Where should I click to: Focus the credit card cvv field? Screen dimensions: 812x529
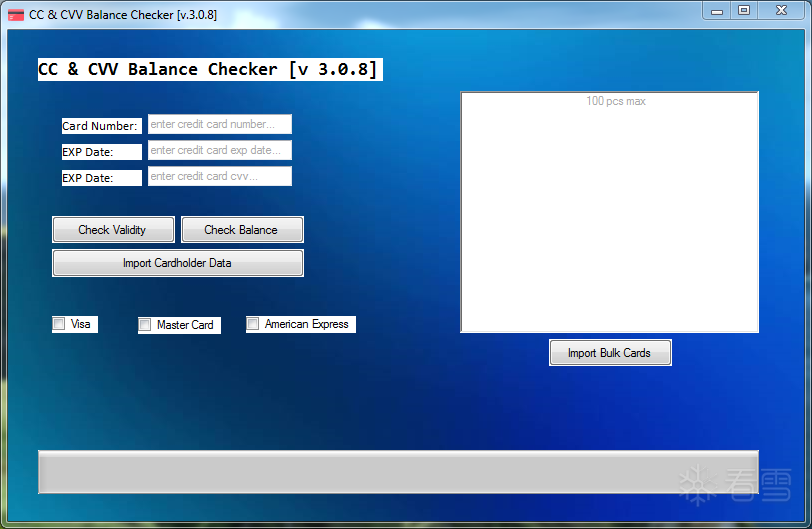click(220, 176)
